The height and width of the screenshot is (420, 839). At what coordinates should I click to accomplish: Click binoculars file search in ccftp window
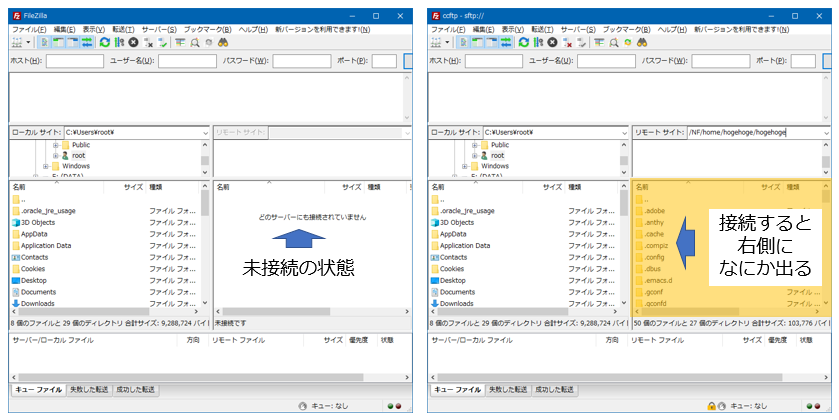pos(642,42)
